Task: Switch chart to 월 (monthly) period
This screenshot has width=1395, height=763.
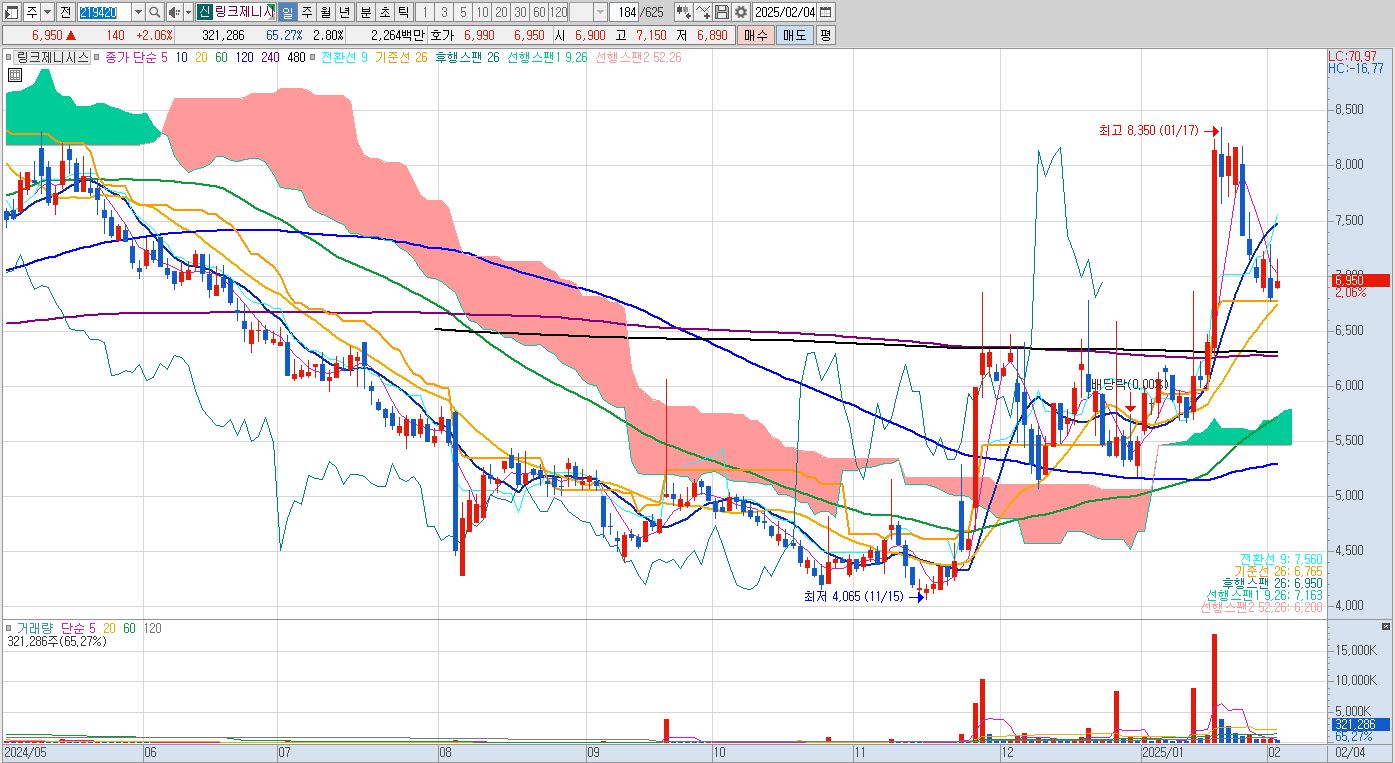Action: click(325, 12)
